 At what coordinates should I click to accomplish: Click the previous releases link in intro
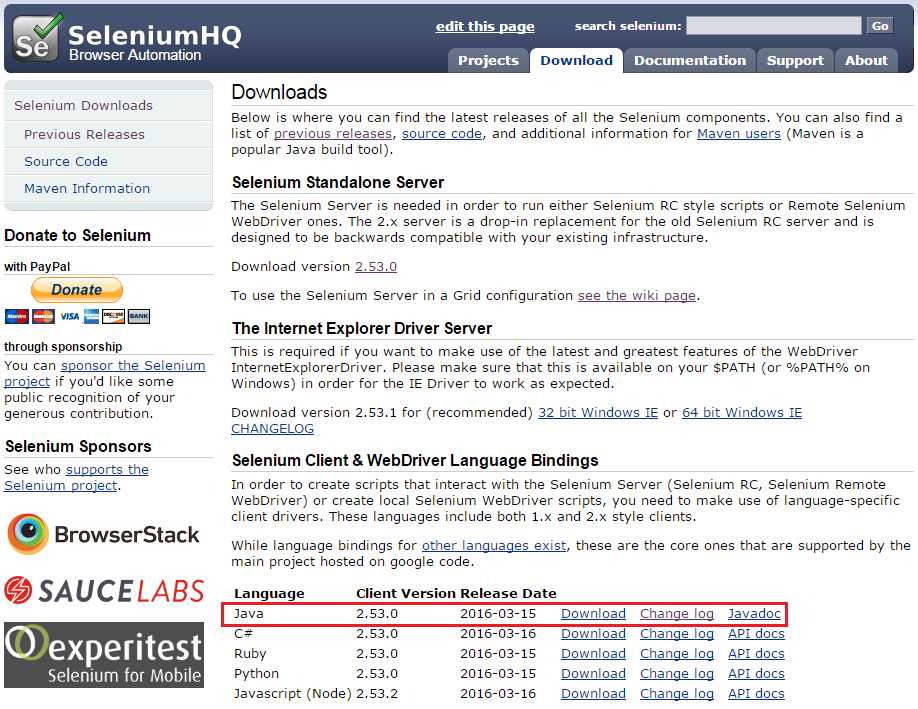point(333,133)
